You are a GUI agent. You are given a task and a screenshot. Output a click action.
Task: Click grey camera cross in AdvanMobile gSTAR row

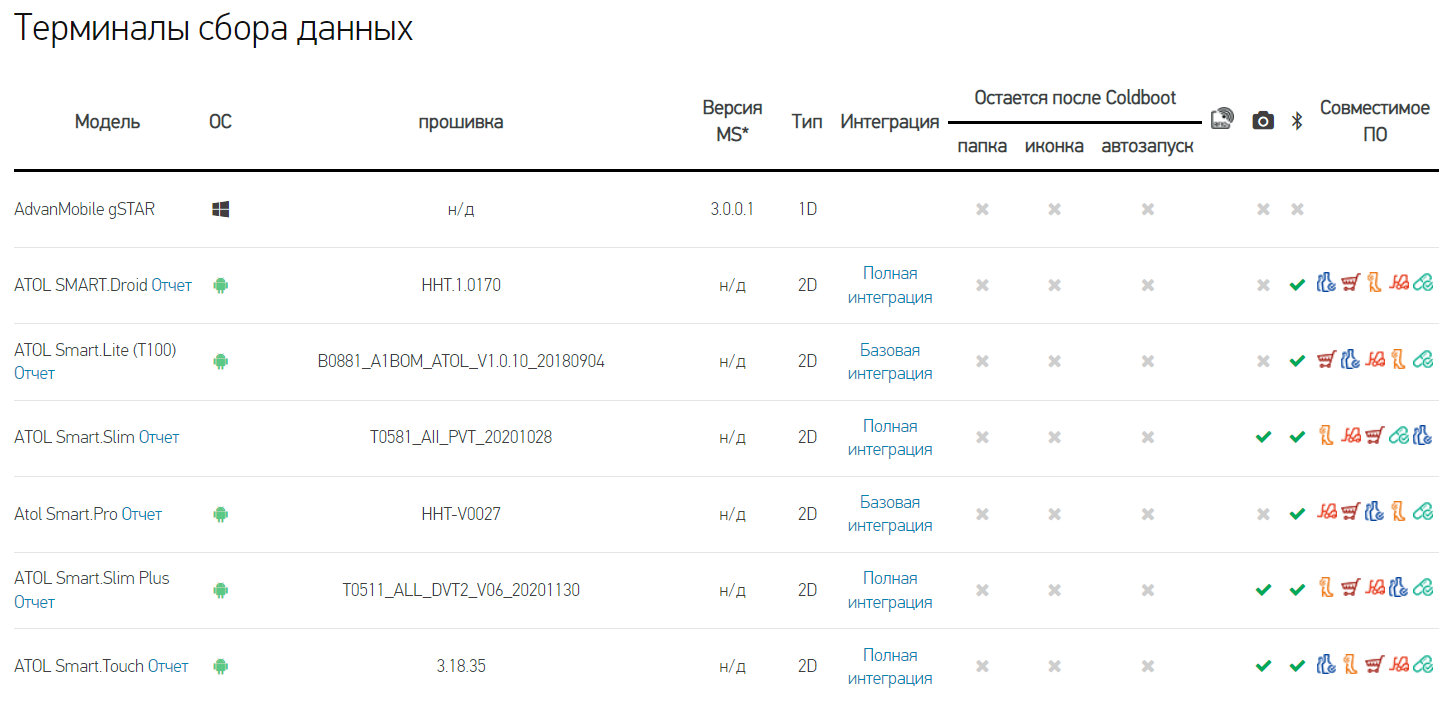point(1263,209)
